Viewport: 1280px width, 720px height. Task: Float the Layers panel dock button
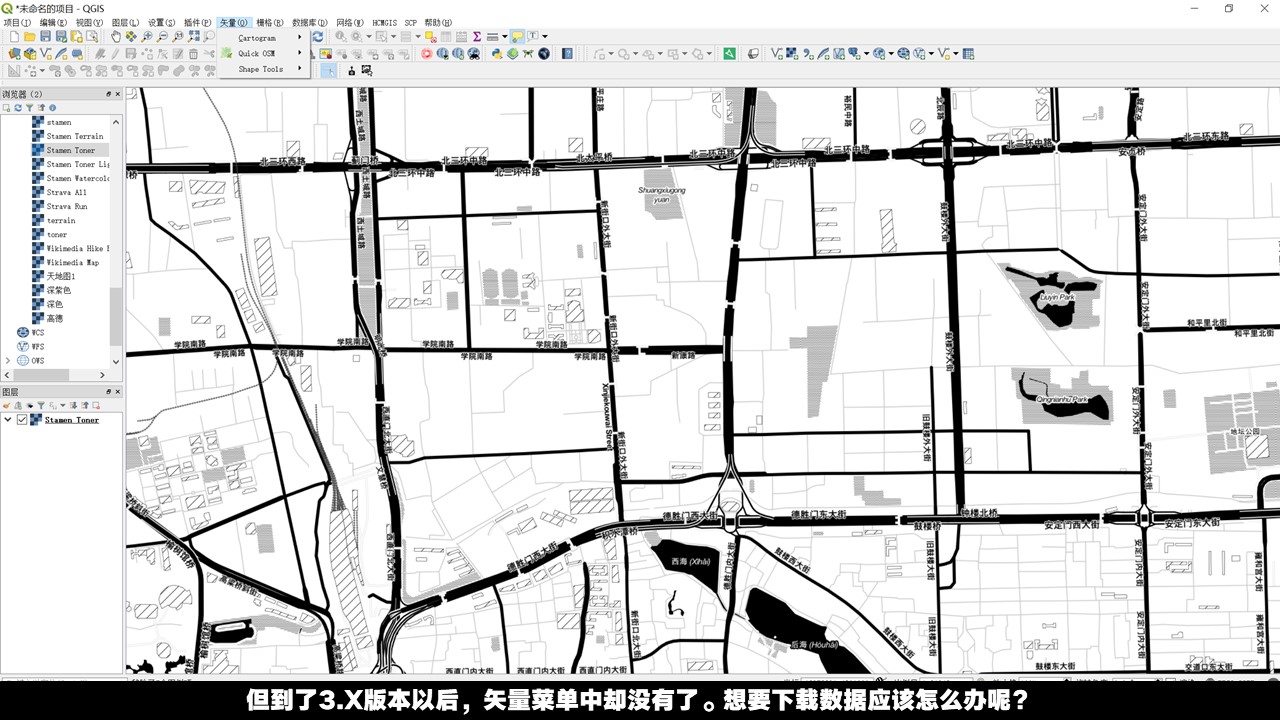point(107,393)
